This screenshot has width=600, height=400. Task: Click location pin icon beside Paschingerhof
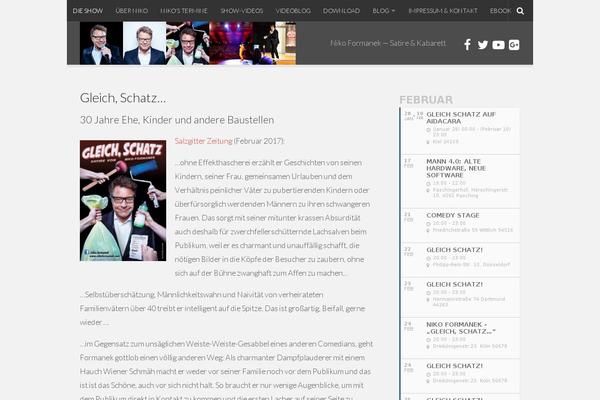click(428, 190)
